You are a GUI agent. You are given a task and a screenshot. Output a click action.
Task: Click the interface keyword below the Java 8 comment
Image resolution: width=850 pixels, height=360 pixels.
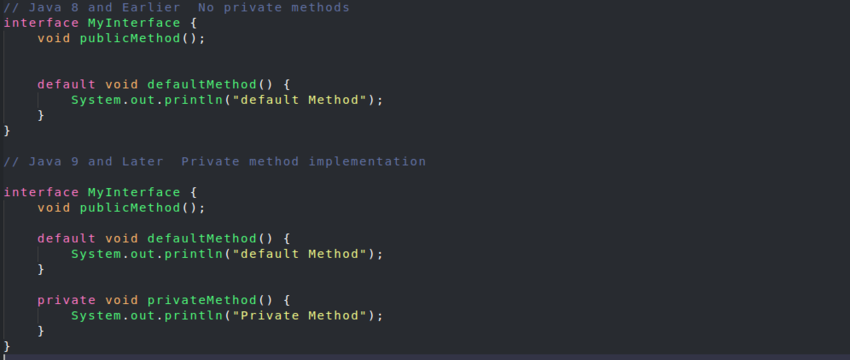pos(41,23)
